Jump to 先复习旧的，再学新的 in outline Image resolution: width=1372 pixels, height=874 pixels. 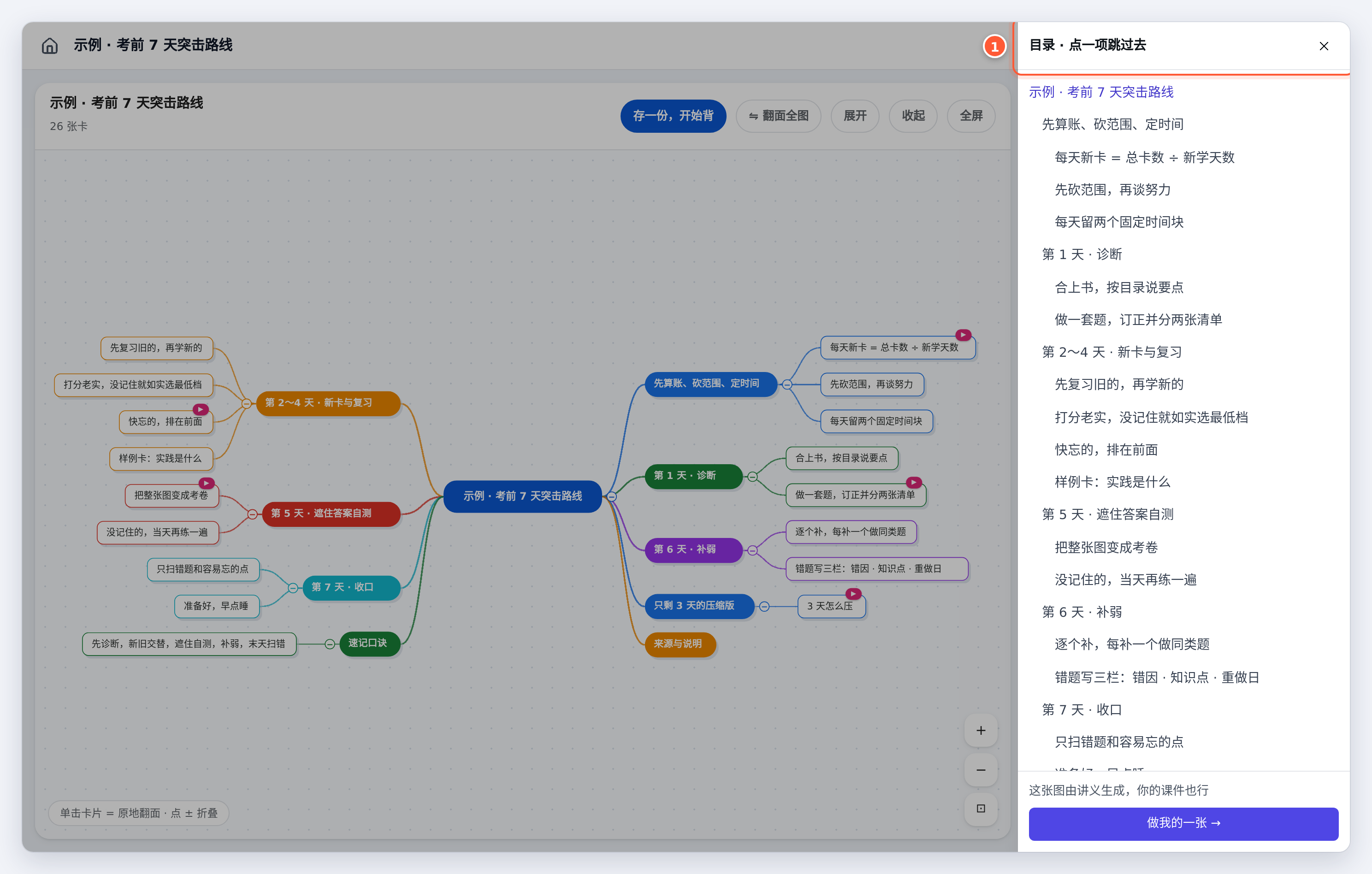coord(1119,384)
